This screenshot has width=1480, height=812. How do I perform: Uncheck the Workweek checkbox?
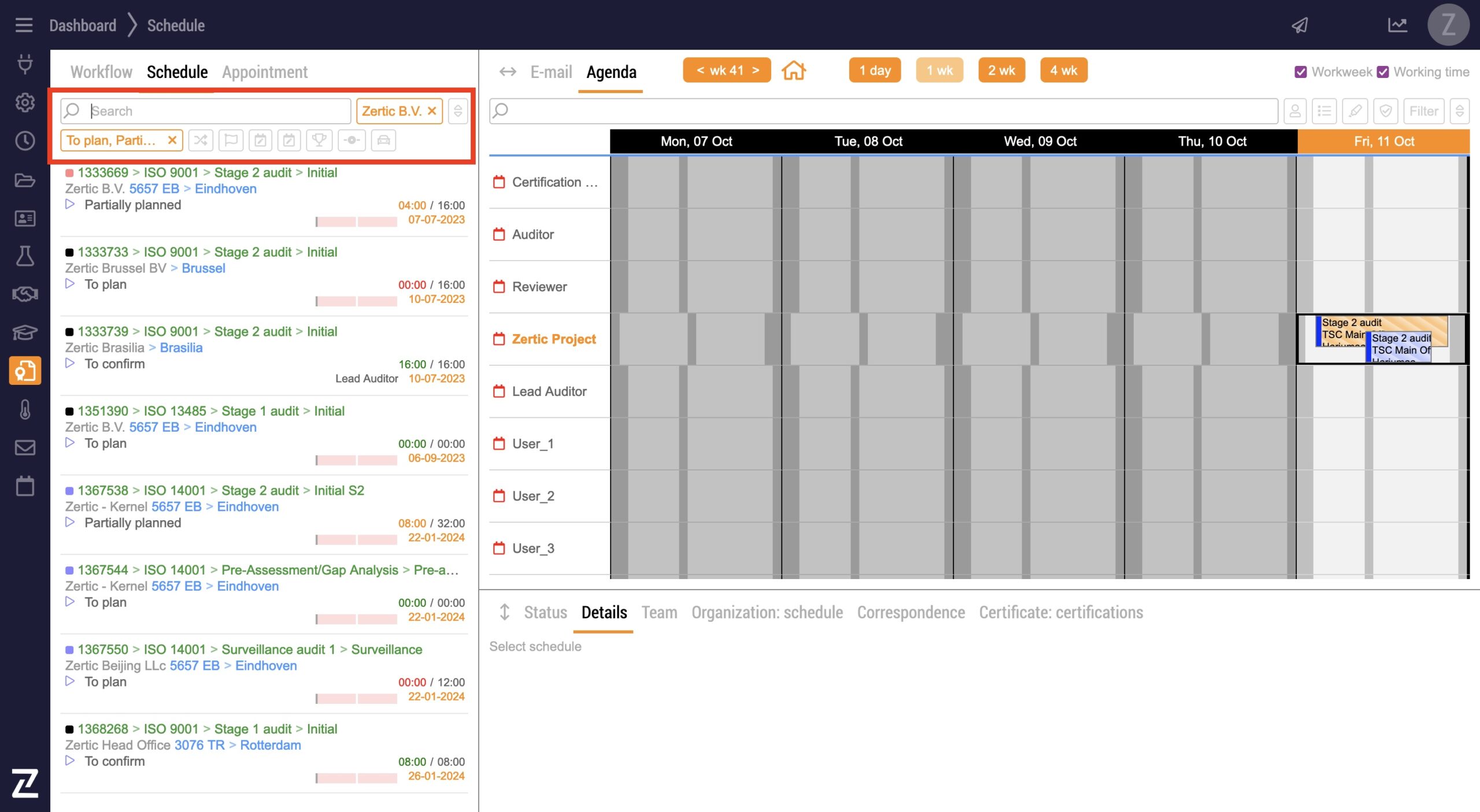point(1301,72)
